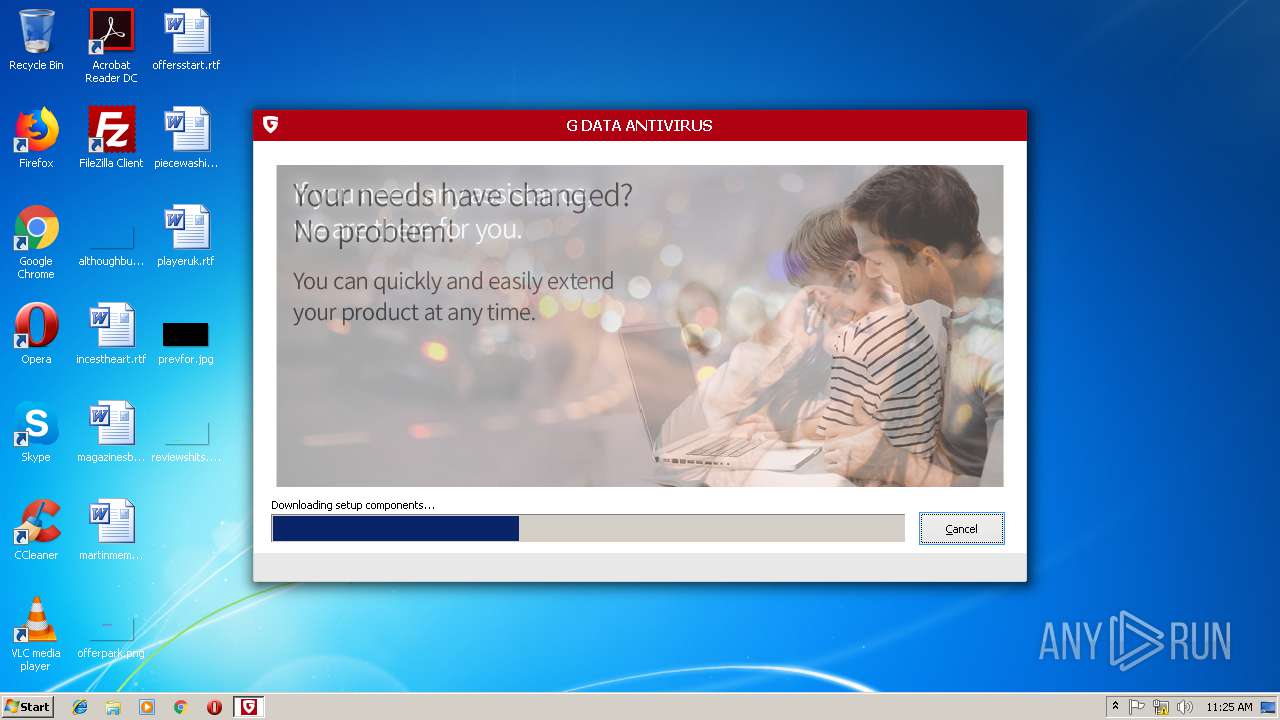Screen dimensions: 1280x720
Task: Open Action Center flag tray icon
Action: (1137, 707)
